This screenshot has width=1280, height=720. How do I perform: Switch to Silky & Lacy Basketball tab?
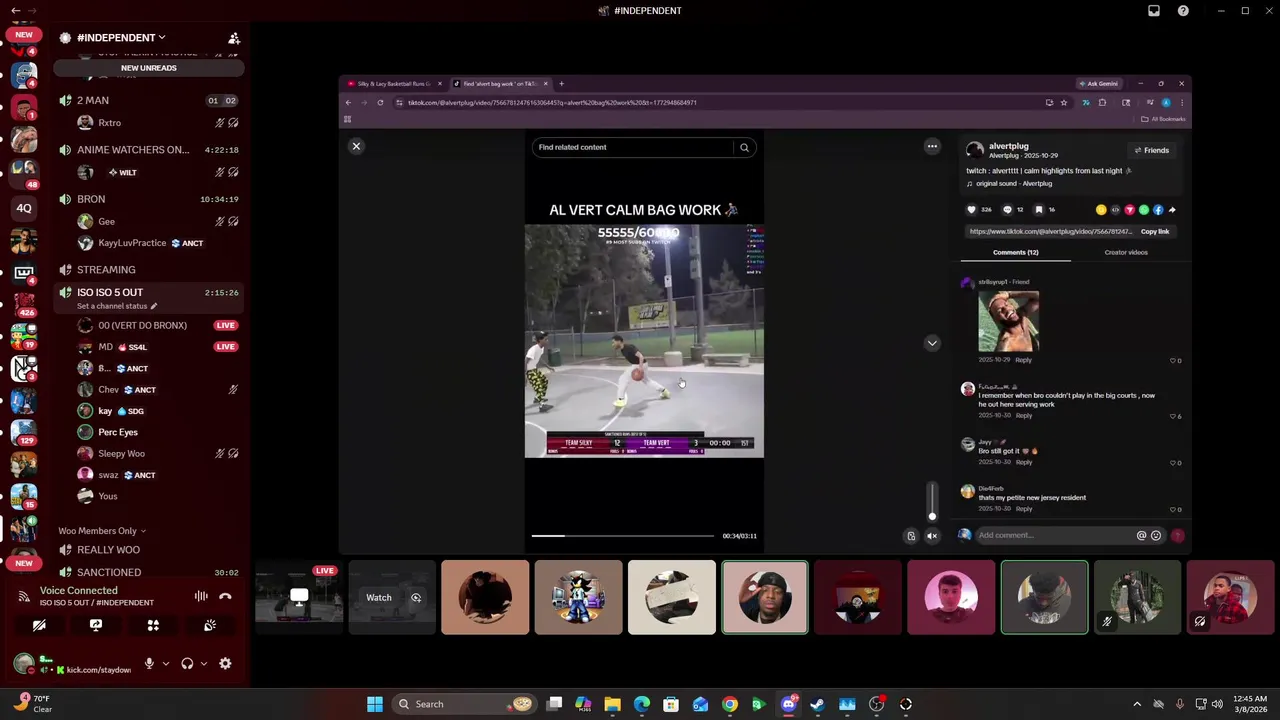click(395, 84)
